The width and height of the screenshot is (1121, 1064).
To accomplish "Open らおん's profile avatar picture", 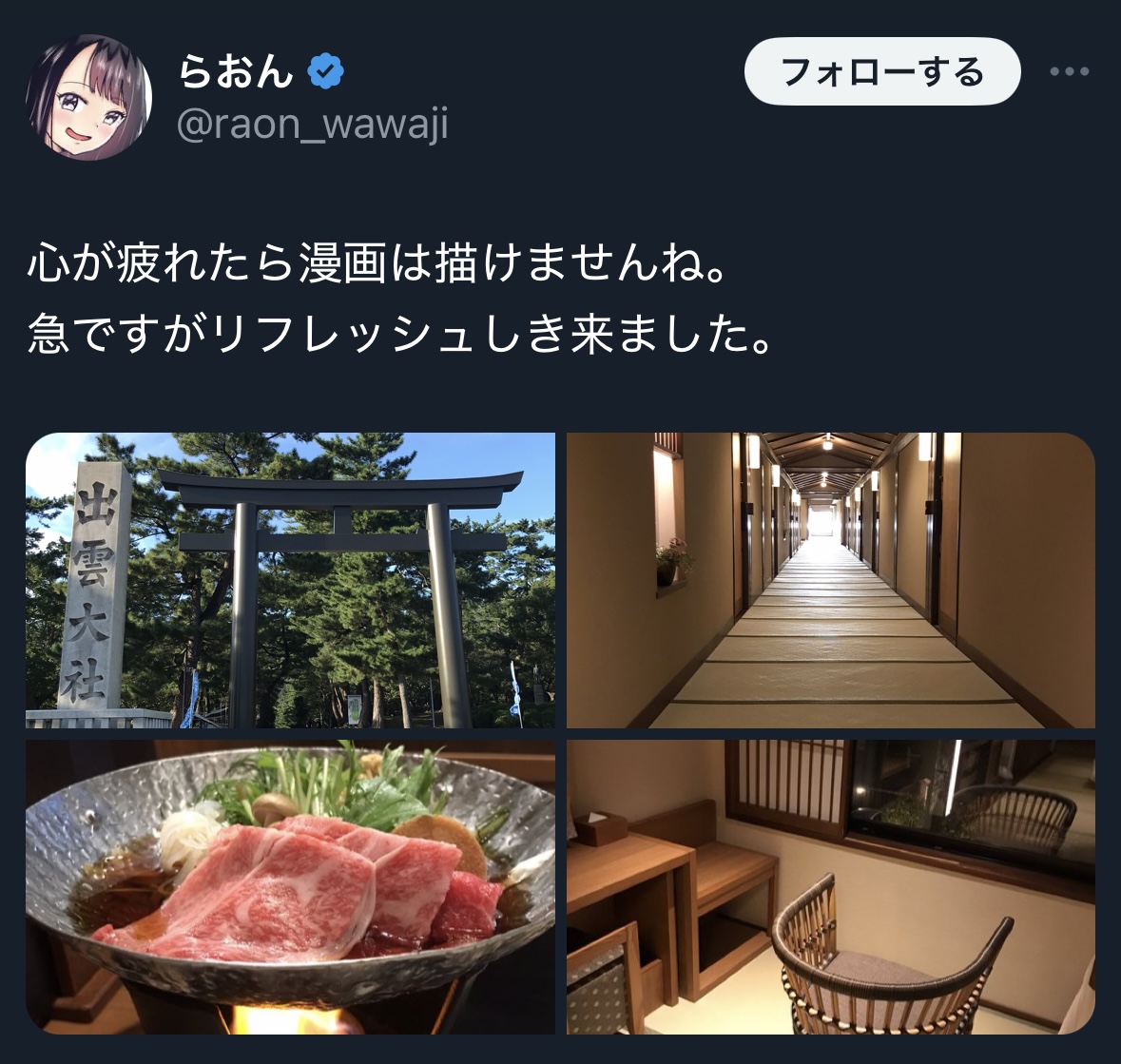I will point(88,97).
